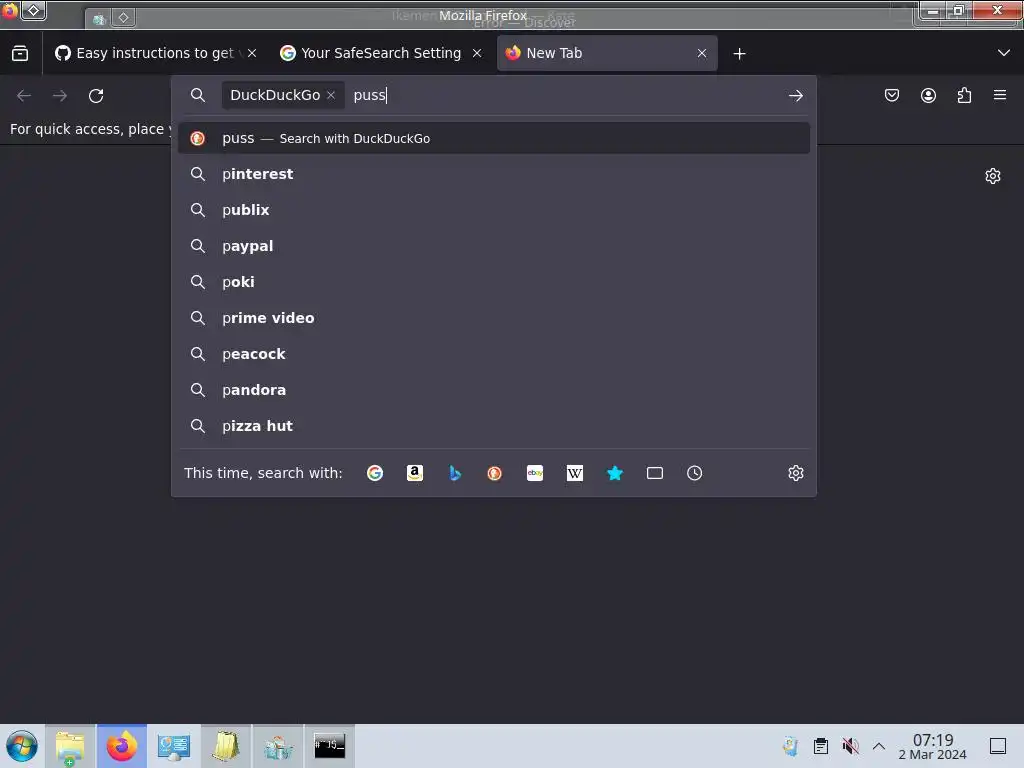
Task: Open file manager from taskbar
Action: click(70, 746)
